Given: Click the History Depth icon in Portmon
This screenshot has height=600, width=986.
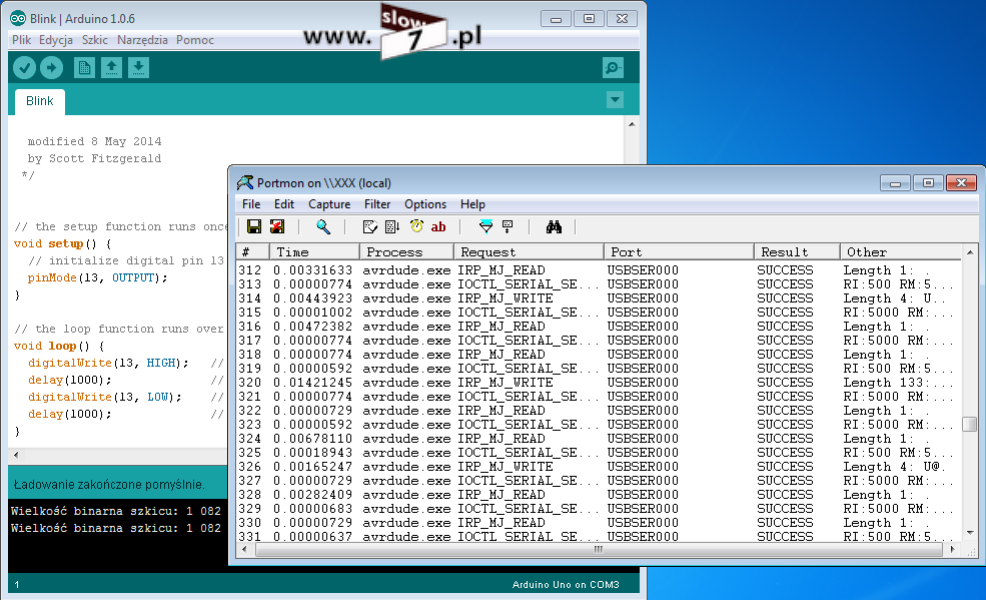Looking at the screenshot, I should tap(507, 226).
